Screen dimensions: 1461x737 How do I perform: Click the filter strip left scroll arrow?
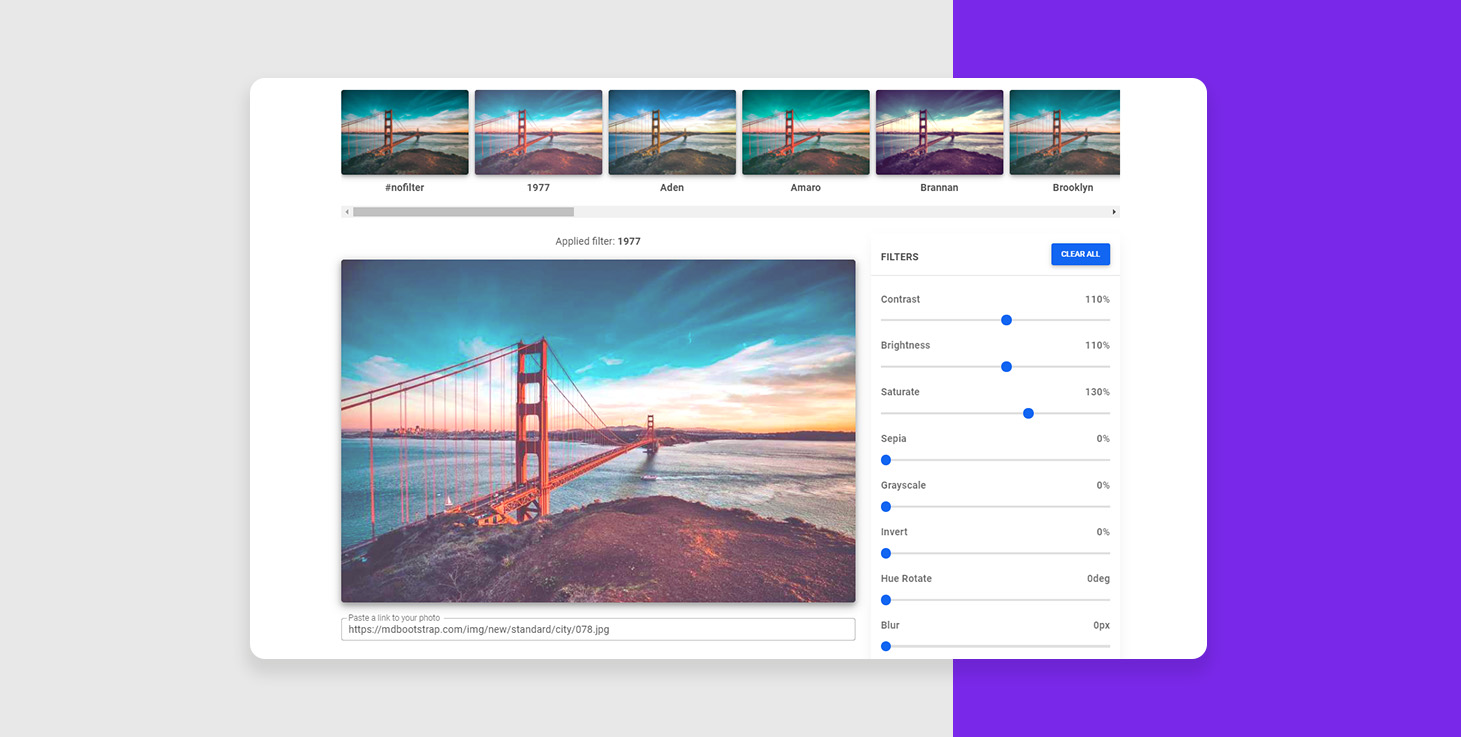(347, 212)
